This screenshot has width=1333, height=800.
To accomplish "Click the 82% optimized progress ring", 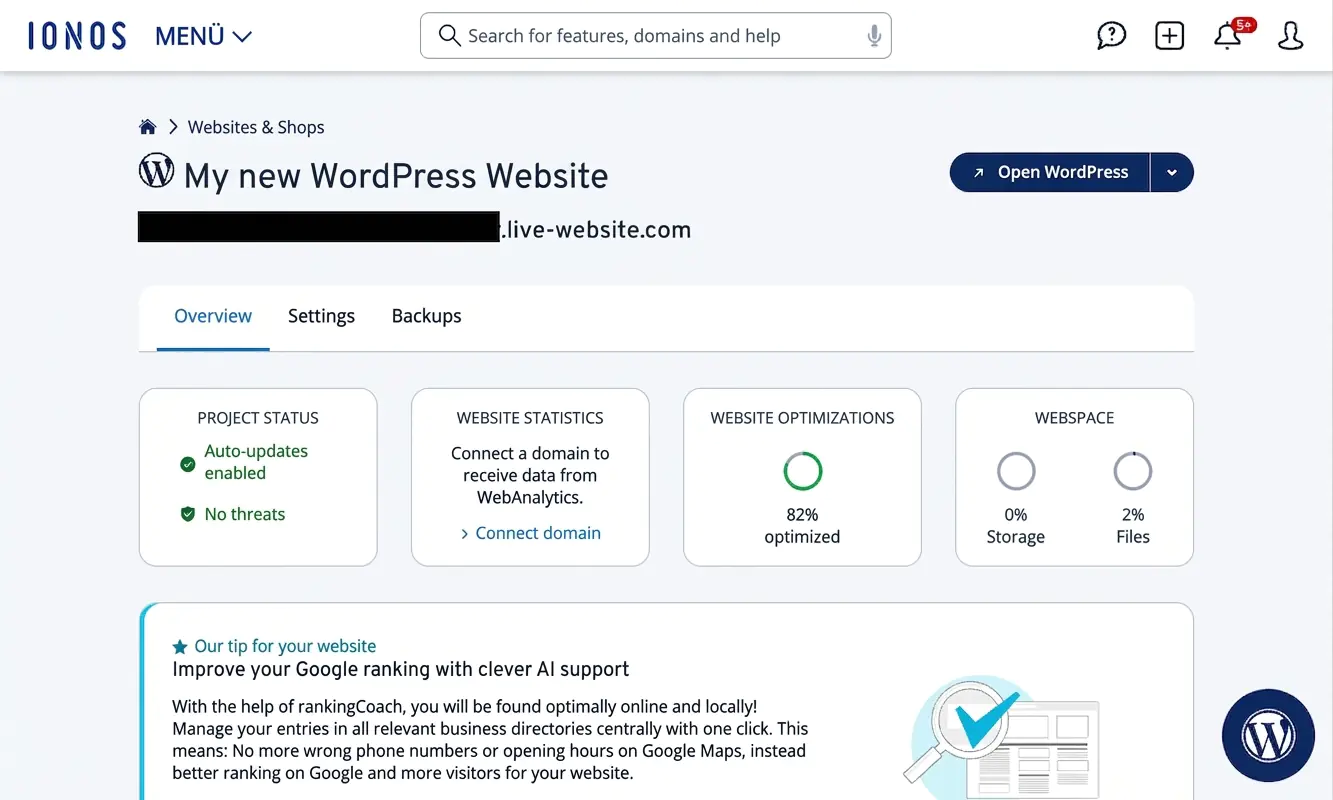I will [802, 471].
